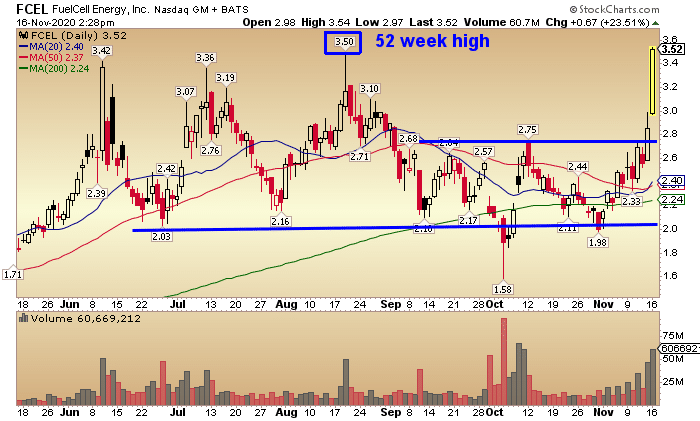
Task: Click the yellow highlighted Nov 16 candle
Action: point(652,81)
